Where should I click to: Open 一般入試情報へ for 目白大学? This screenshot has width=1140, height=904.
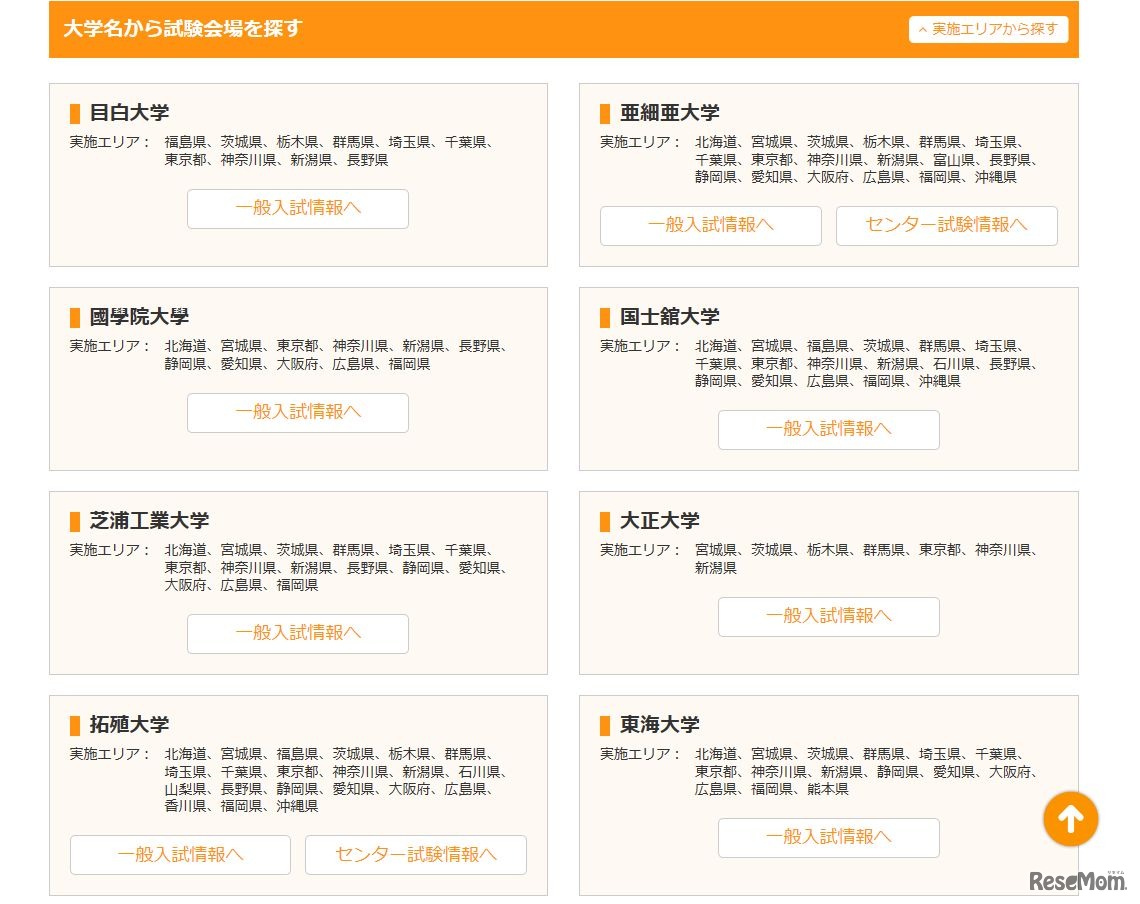pyautogui.click(x=298, y=209)
